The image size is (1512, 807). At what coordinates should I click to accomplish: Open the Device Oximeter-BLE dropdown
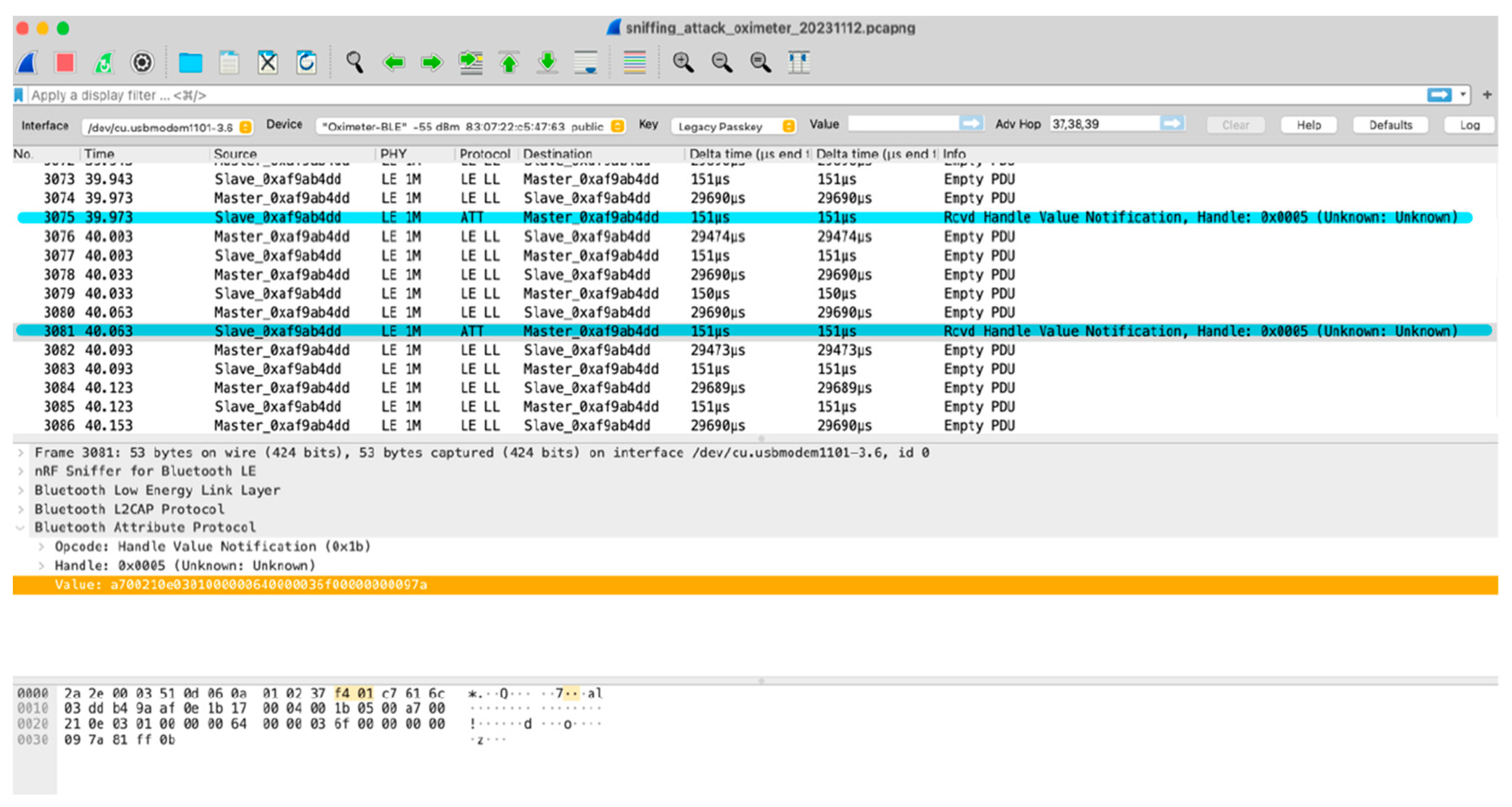click(x=470, y=126)
